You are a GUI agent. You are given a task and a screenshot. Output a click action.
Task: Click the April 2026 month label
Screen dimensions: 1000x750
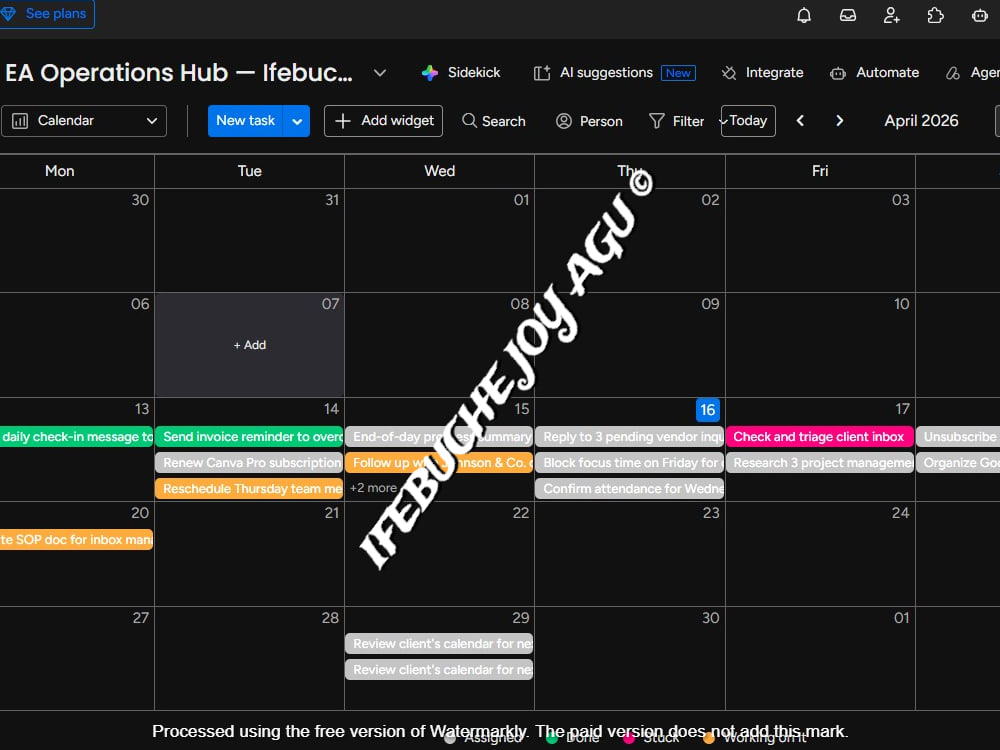point(921,121)
